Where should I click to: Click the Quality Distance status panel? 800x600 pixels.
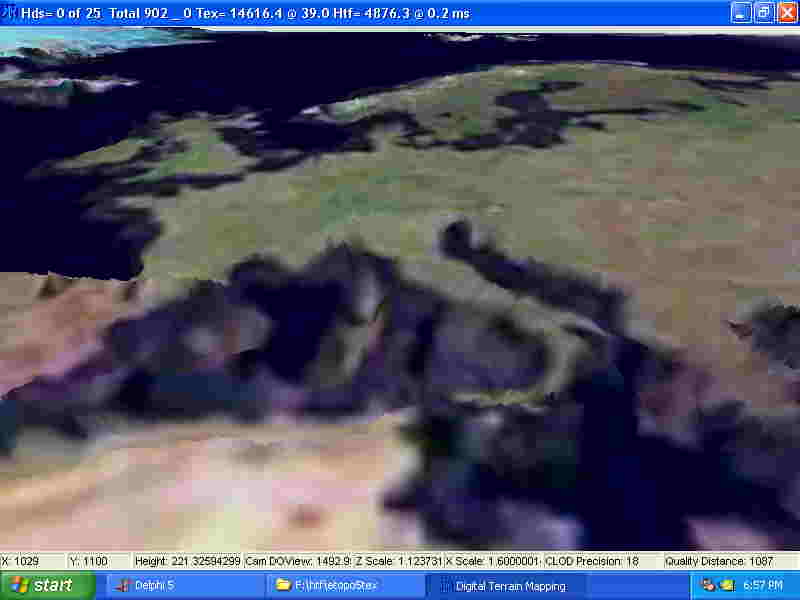coord(720,561)
